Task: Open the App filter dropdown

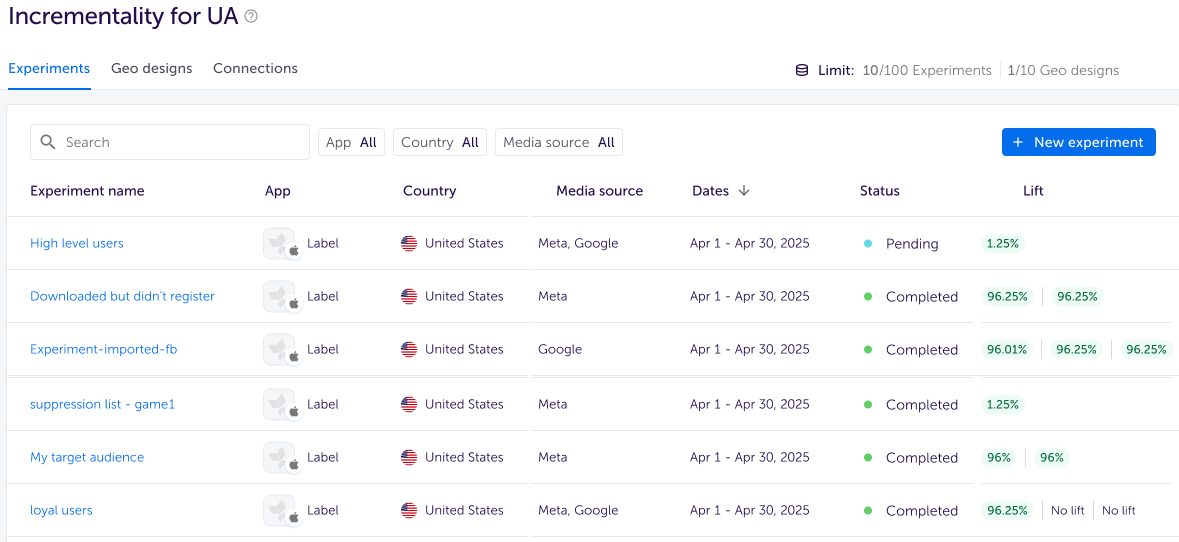Action: [351, 142]
